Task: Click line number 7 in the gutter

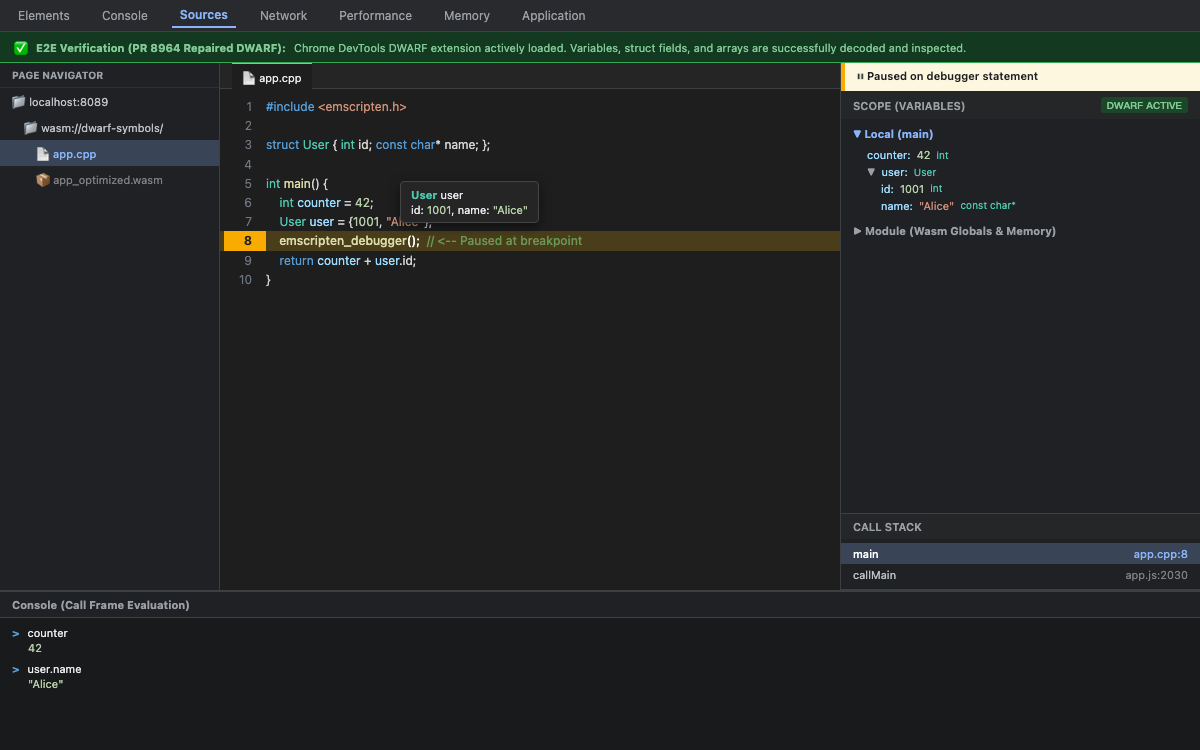Action: click(248, 222)
